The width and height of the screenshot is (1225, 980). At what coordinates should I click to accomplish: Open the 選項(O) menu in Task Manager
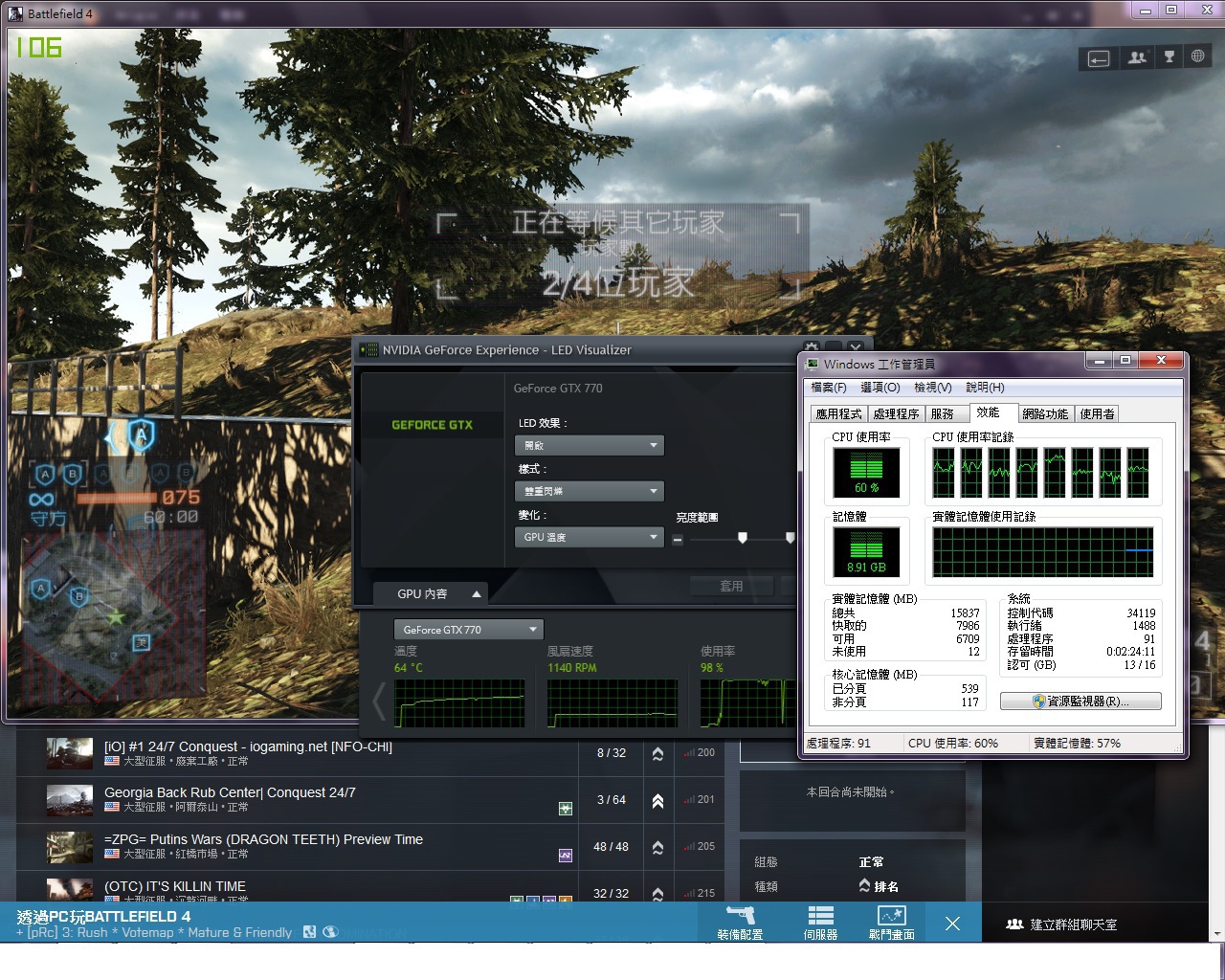(880, 388)
